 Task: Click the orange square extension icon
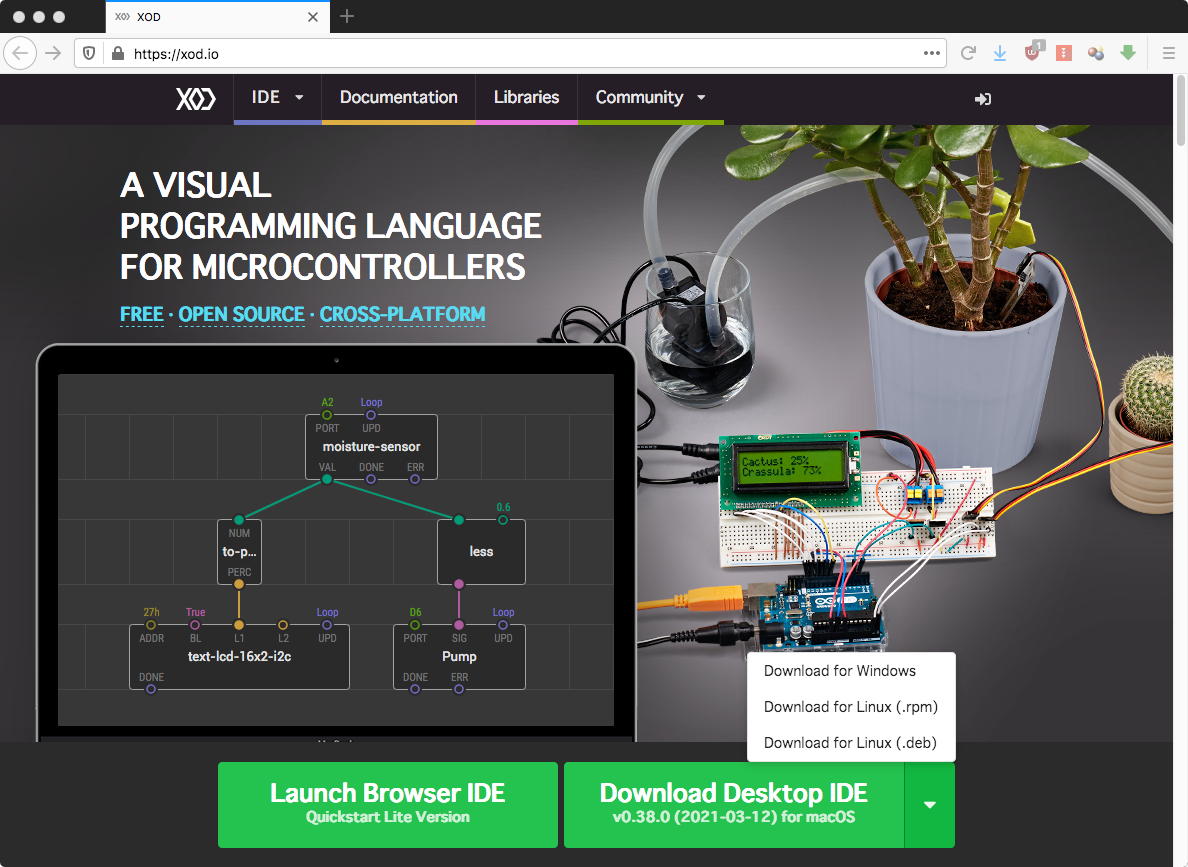point(1064,53)
